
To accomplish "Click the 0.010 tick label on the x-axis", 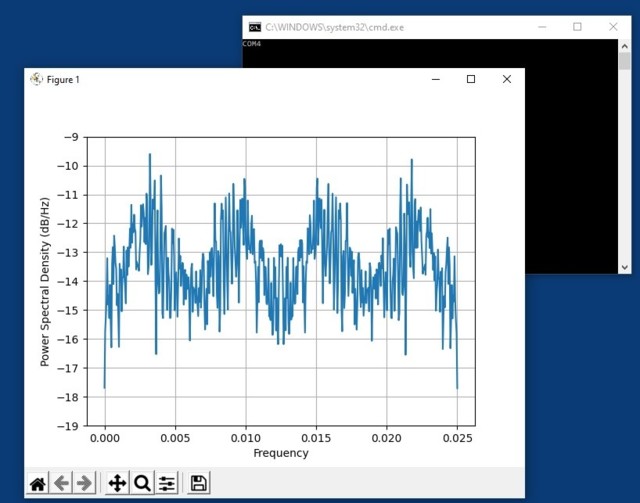I will click(246, 438).
